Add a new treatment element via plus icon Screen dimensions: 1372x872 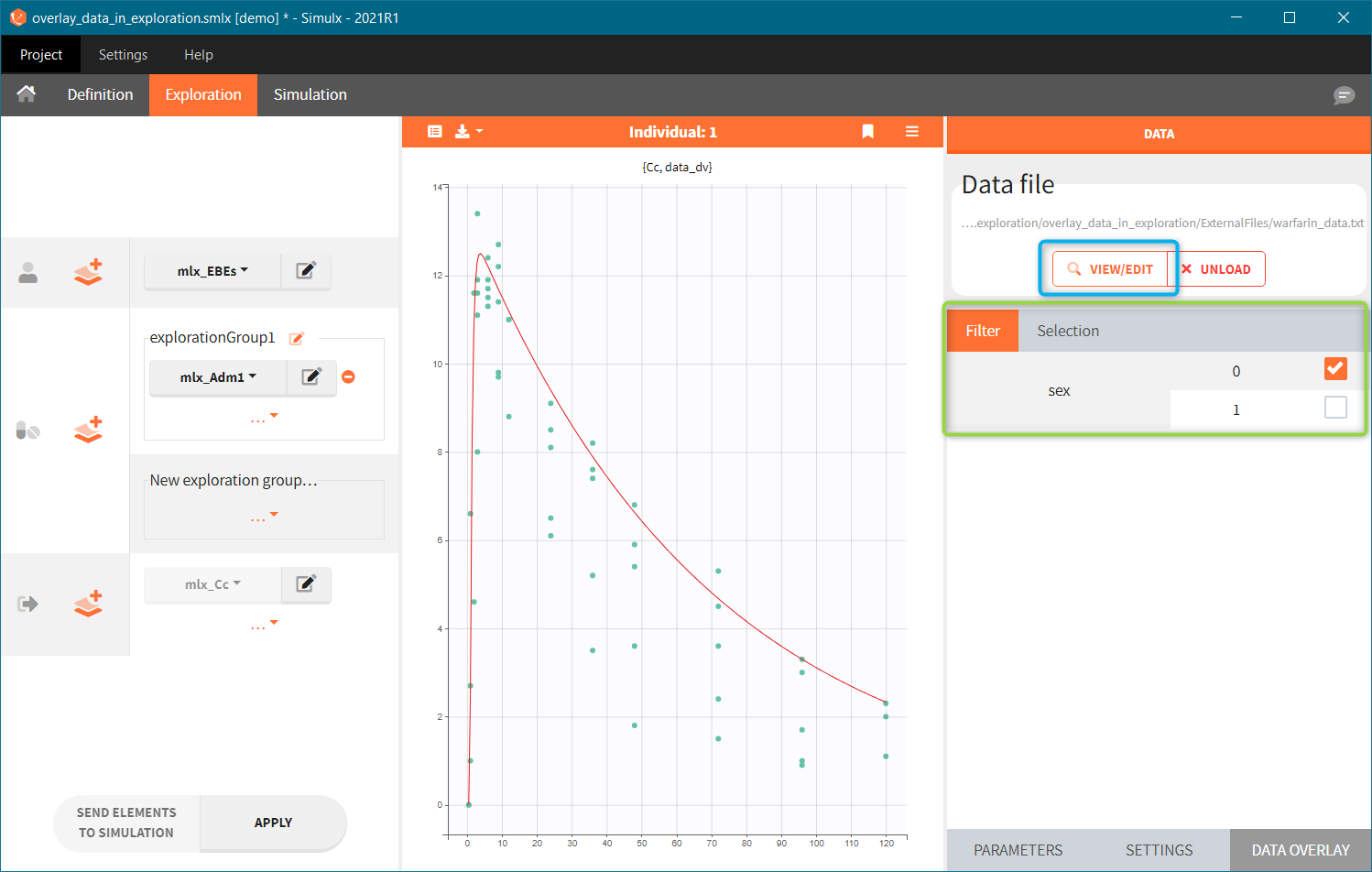click(x=89, y=430)
